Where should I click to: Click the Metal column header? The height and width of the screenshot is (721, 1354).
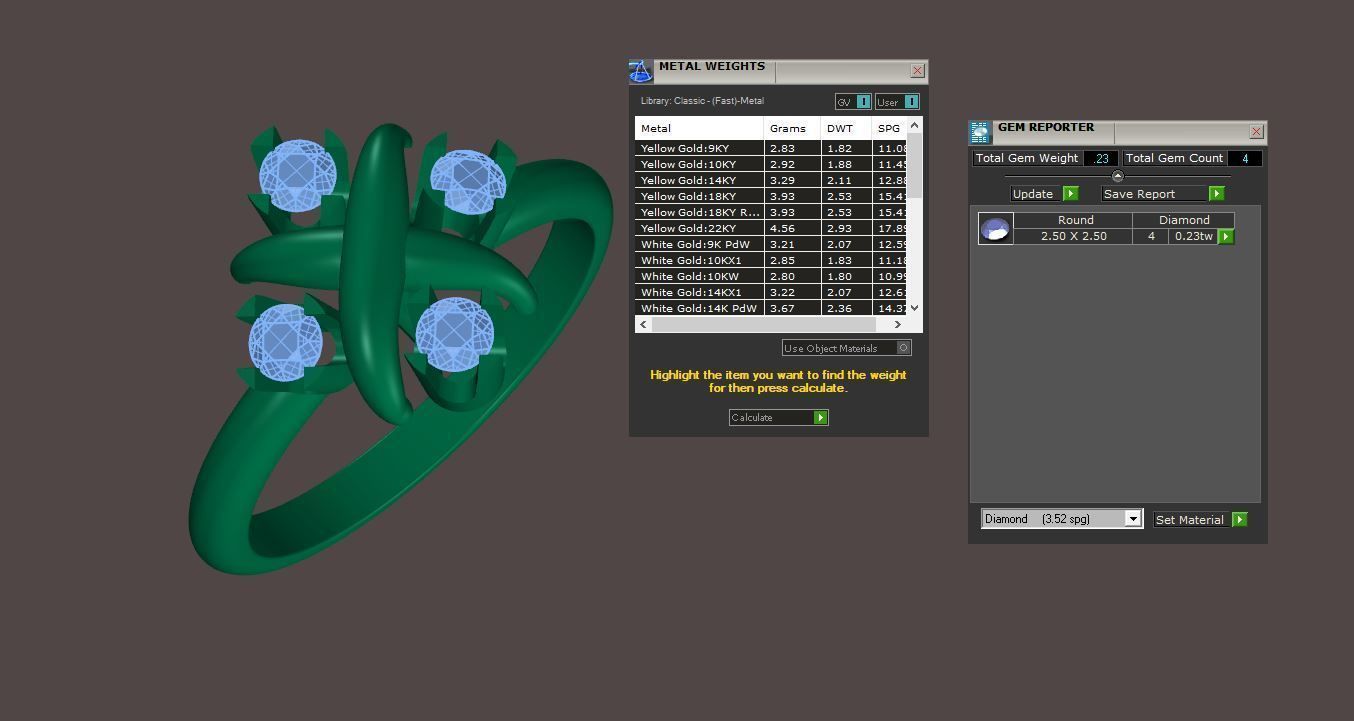pyautogui.click(x=699, y=128)
